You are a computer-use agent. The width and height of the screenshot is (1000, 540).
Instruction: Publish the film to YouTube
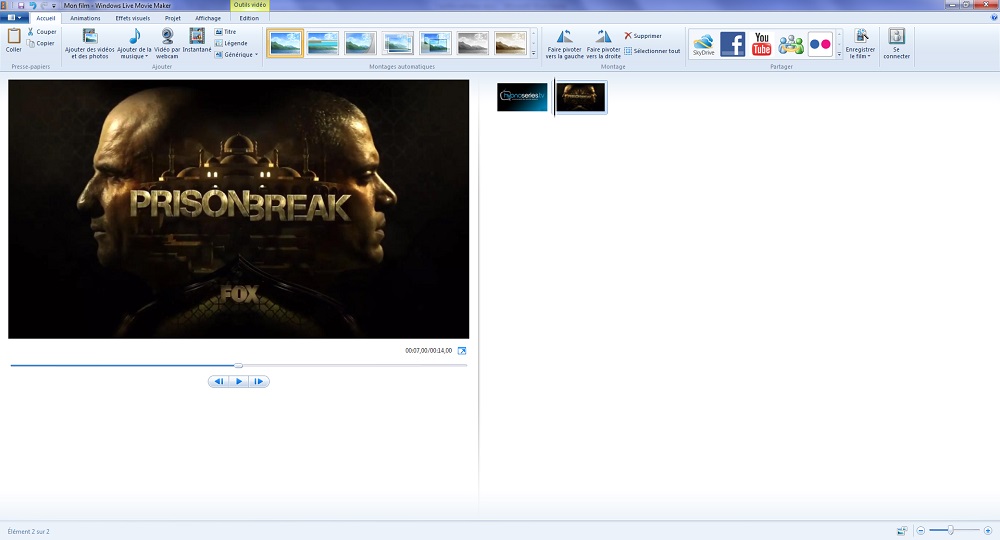(761, 44)
